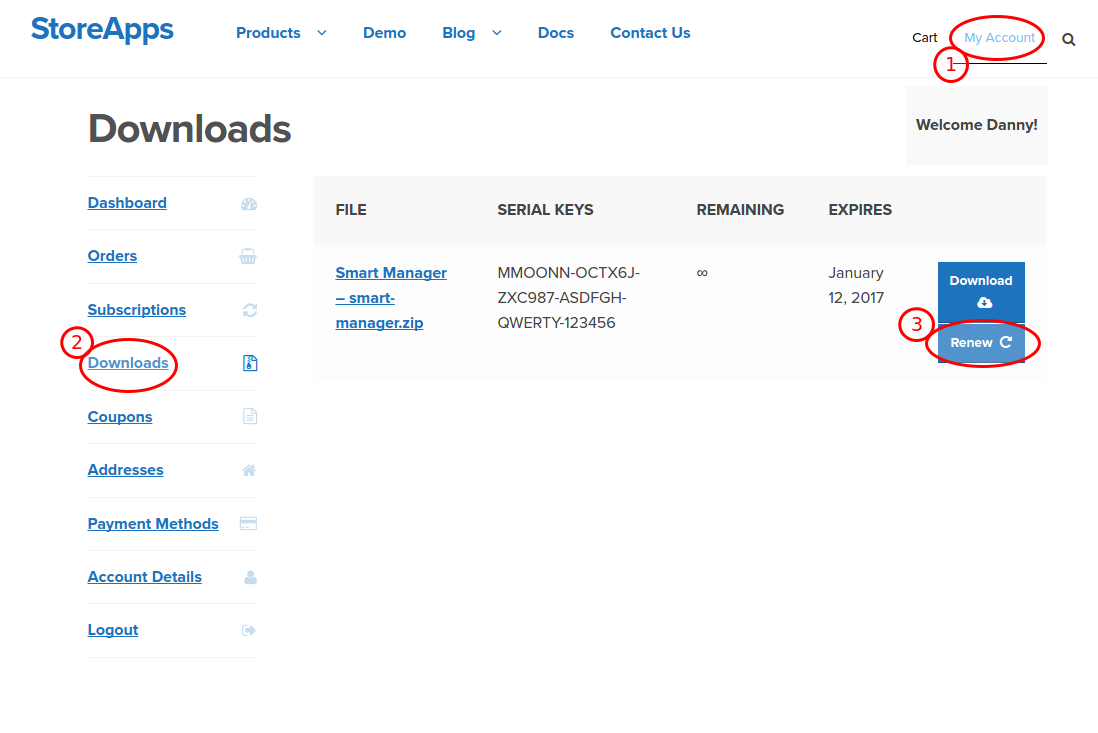Open Downloads in sidebar
The height and width of the screenshot is (733, 1098).
pos(128,363)
